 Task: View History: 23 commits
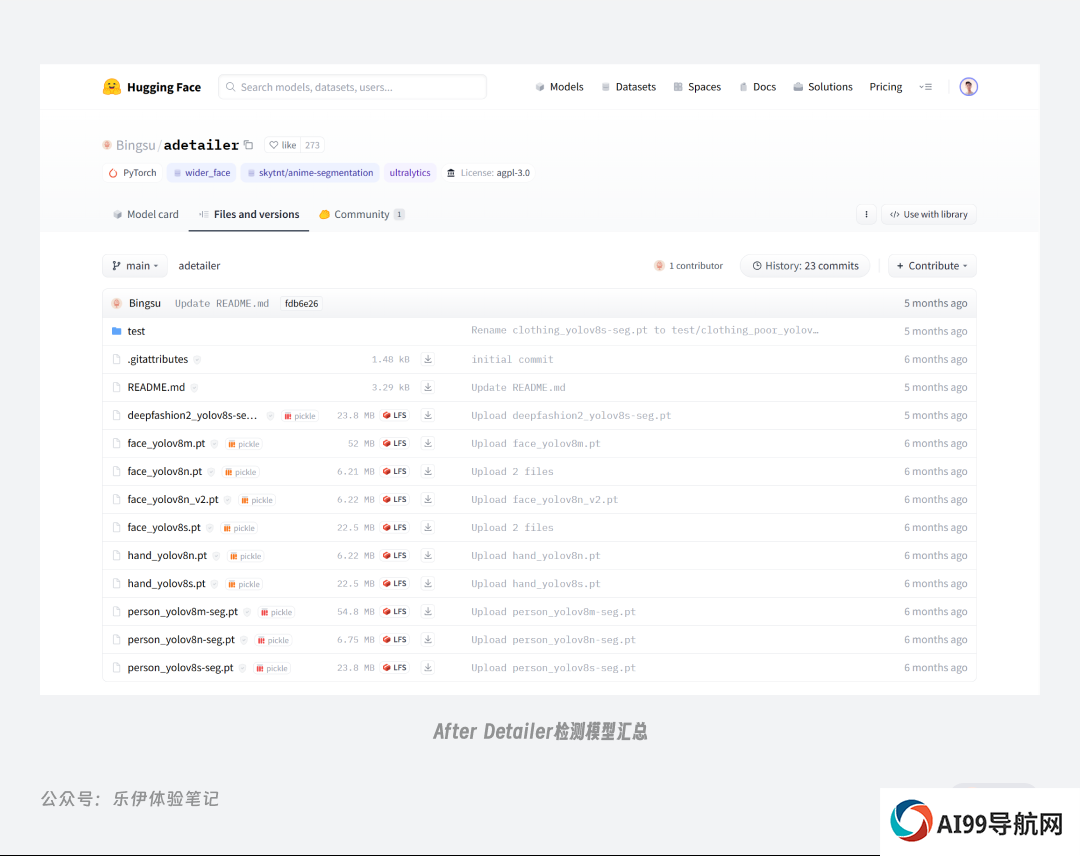click(804, 266)
